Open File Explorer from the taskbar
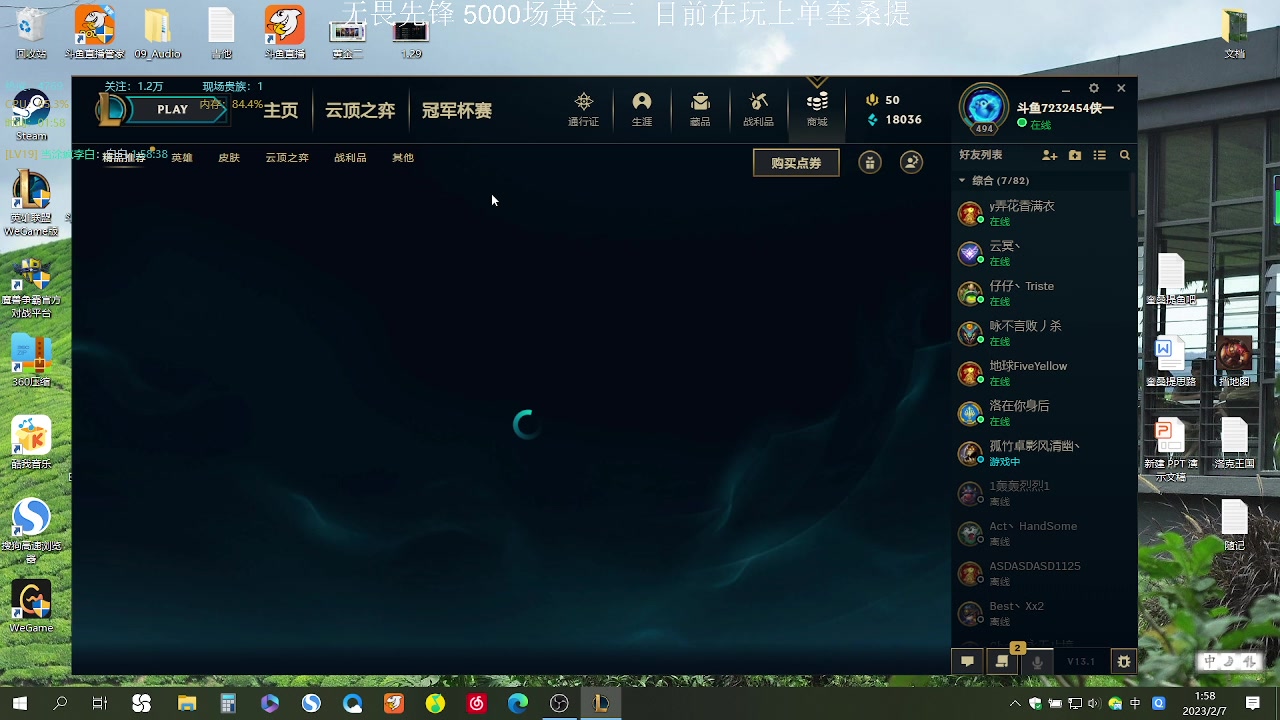The image size is (1280, 720). (x=187, y=703)
